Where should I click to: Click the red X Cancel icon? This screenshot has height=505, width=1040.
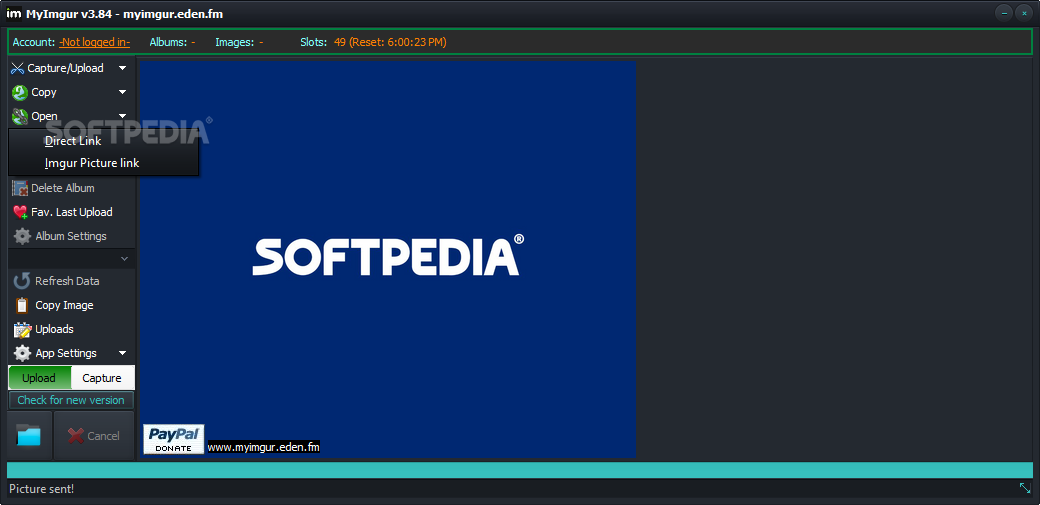pyautogui.click(x=76, y=436)
